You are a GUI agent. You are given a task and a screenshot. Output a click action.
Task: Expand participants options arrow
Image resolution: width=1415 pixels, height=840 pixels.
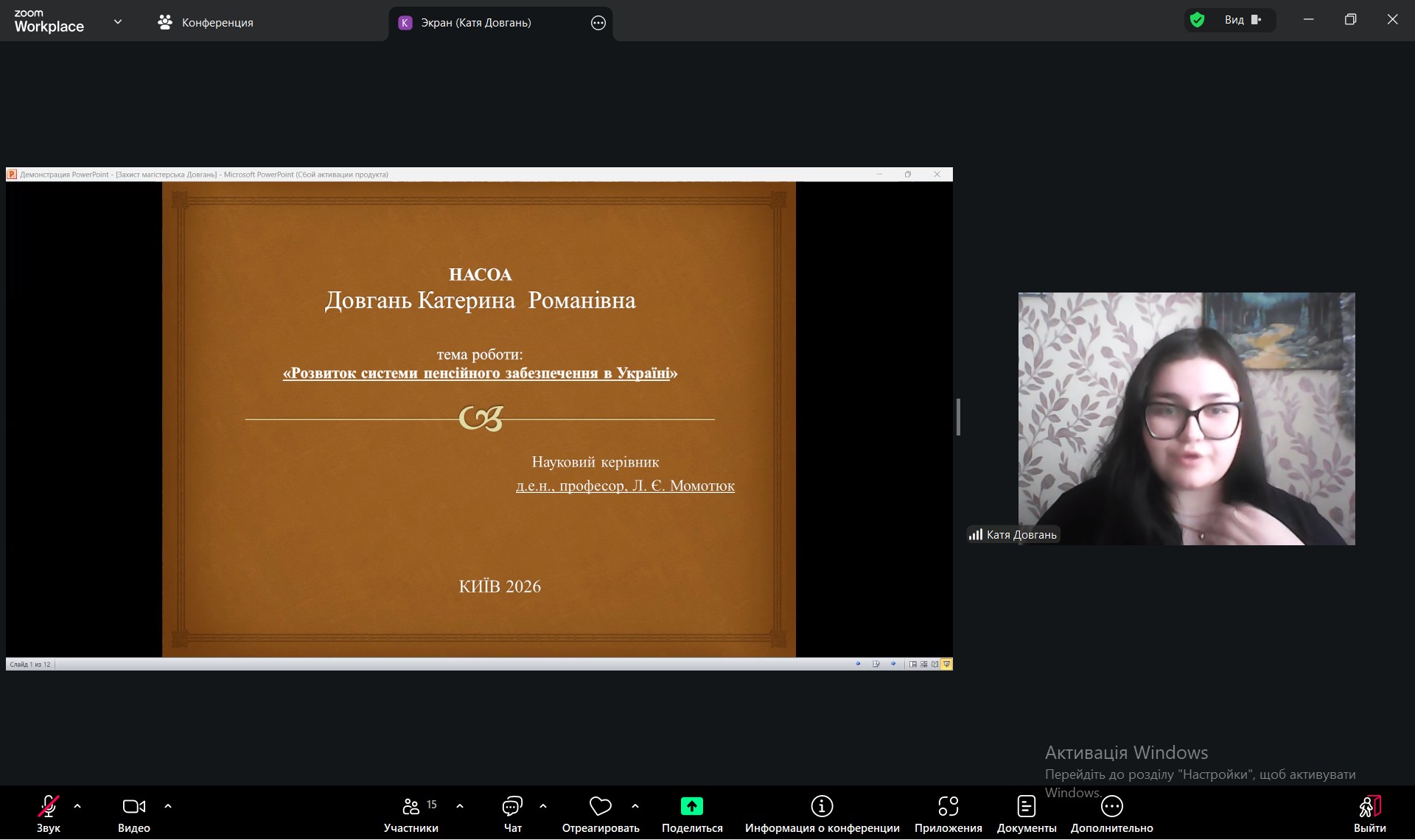460,806
